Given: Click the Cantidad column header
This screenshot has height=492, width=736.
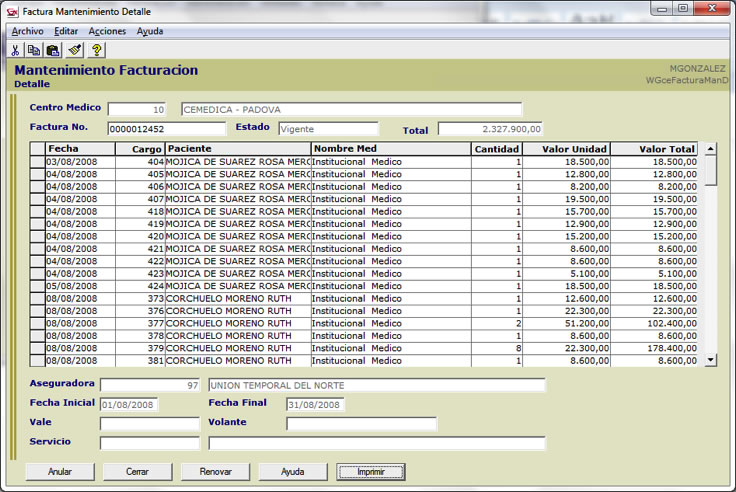Looking at the screenshot, I should tap(497, 149).
